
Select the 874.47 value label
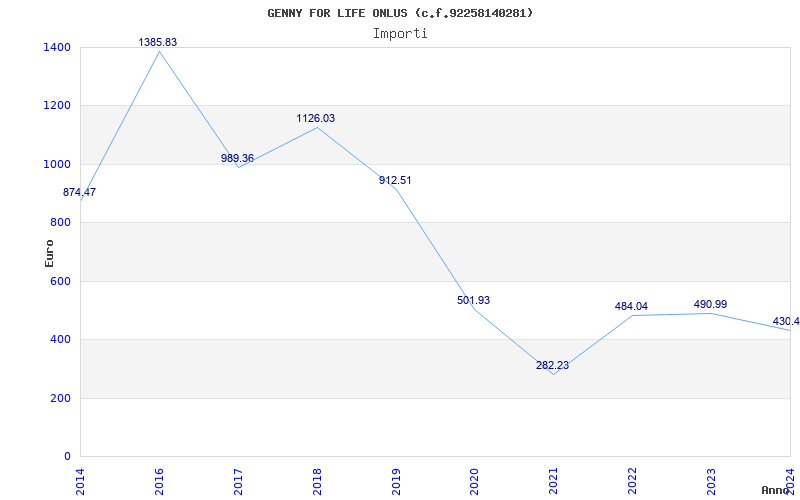pos(79,193)
